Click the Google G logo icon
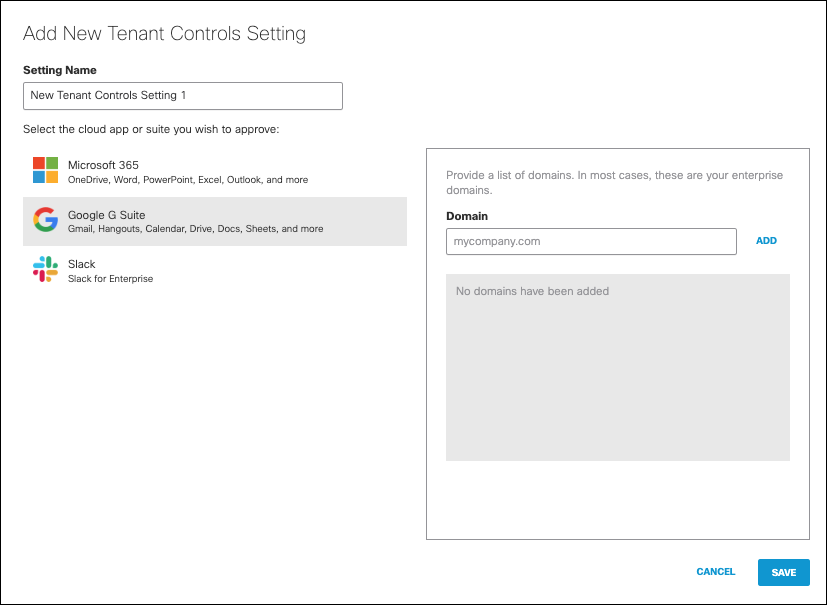 (x=45, y=219)
